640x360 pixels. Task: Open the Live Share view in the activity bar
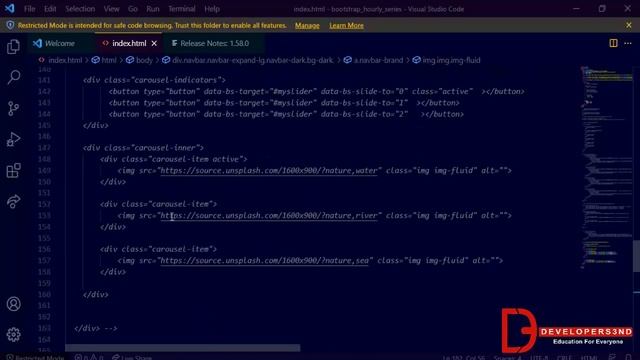(x=13, y=201)
